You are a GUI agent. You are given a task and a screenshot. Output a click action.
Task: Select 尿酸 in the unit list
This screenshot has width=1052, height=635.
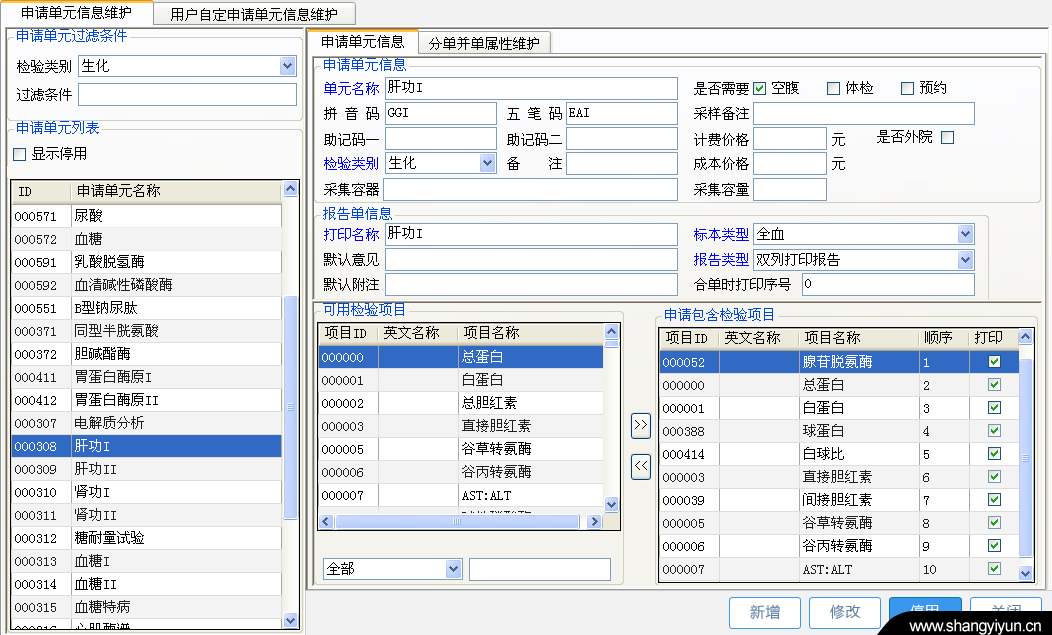click(x=146, y=216)
